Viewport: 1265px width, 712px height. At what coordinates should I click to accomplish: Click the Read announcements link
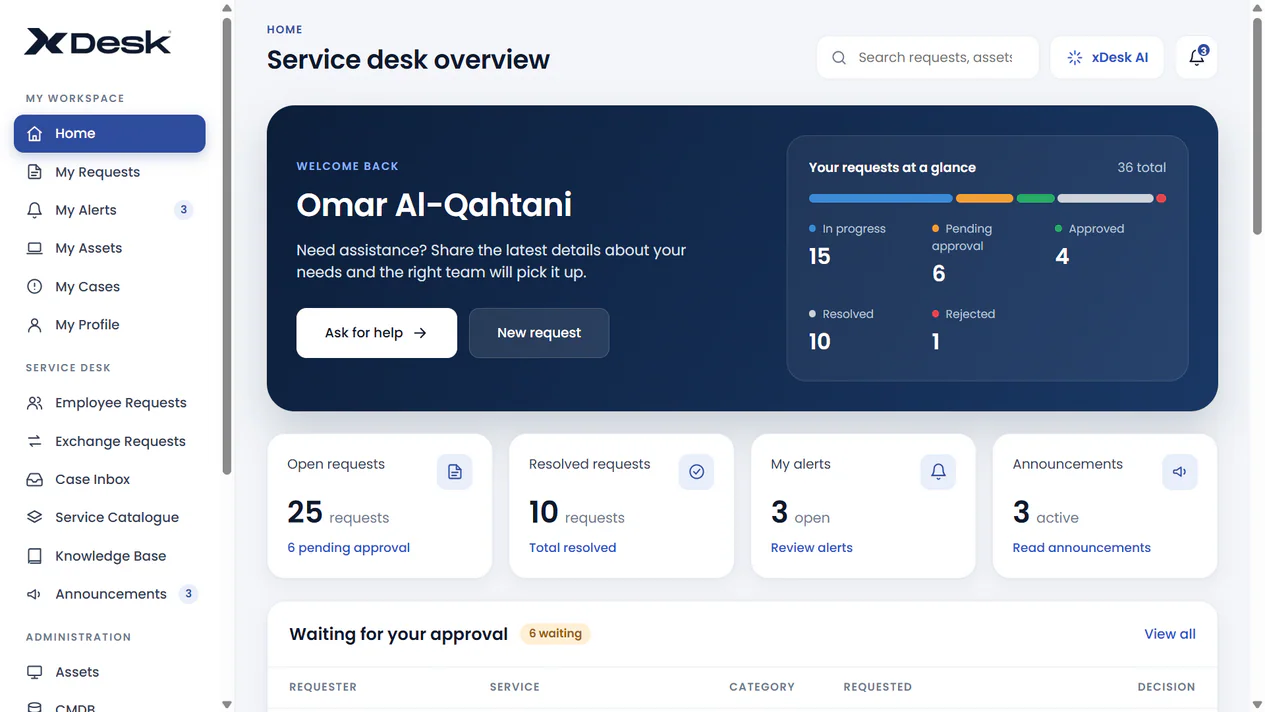[x=1082, y=548]
